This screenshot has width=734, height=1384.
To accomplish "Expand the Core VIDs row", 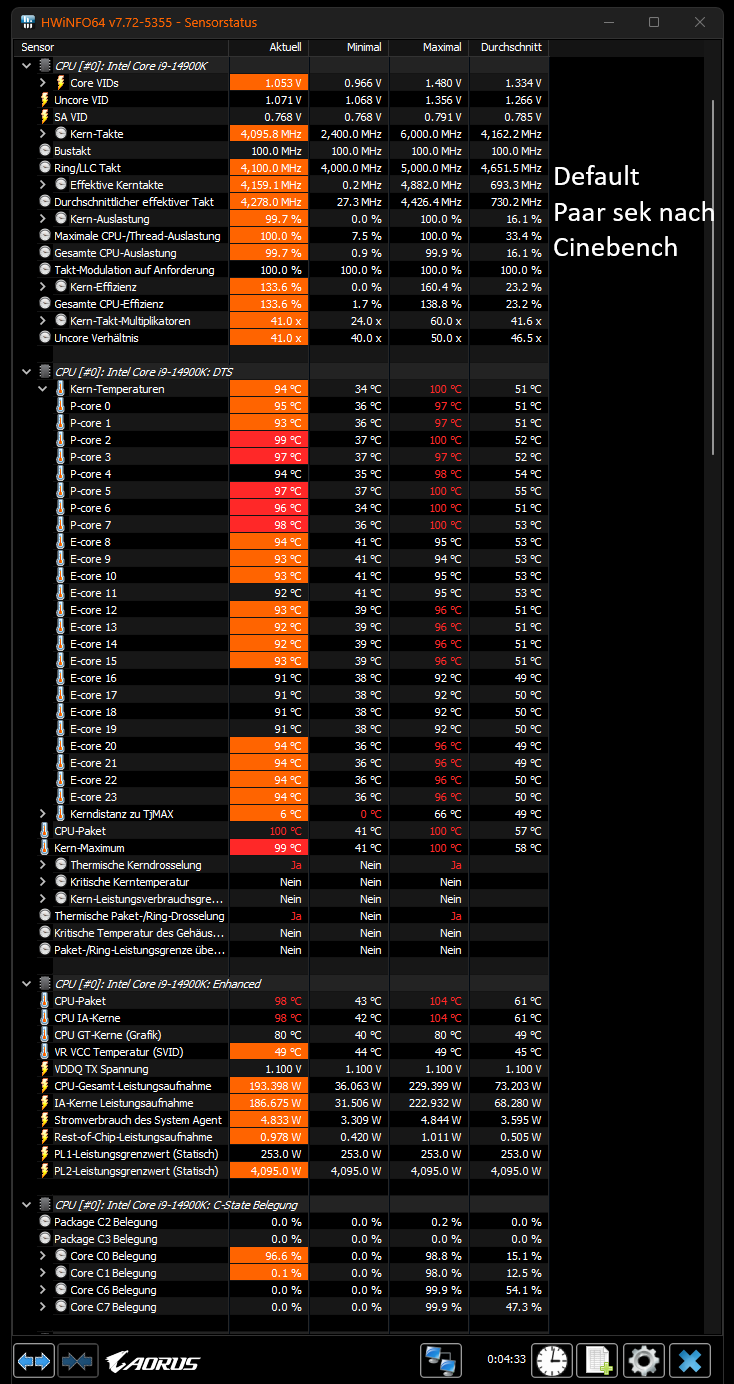I will [43, 83].
